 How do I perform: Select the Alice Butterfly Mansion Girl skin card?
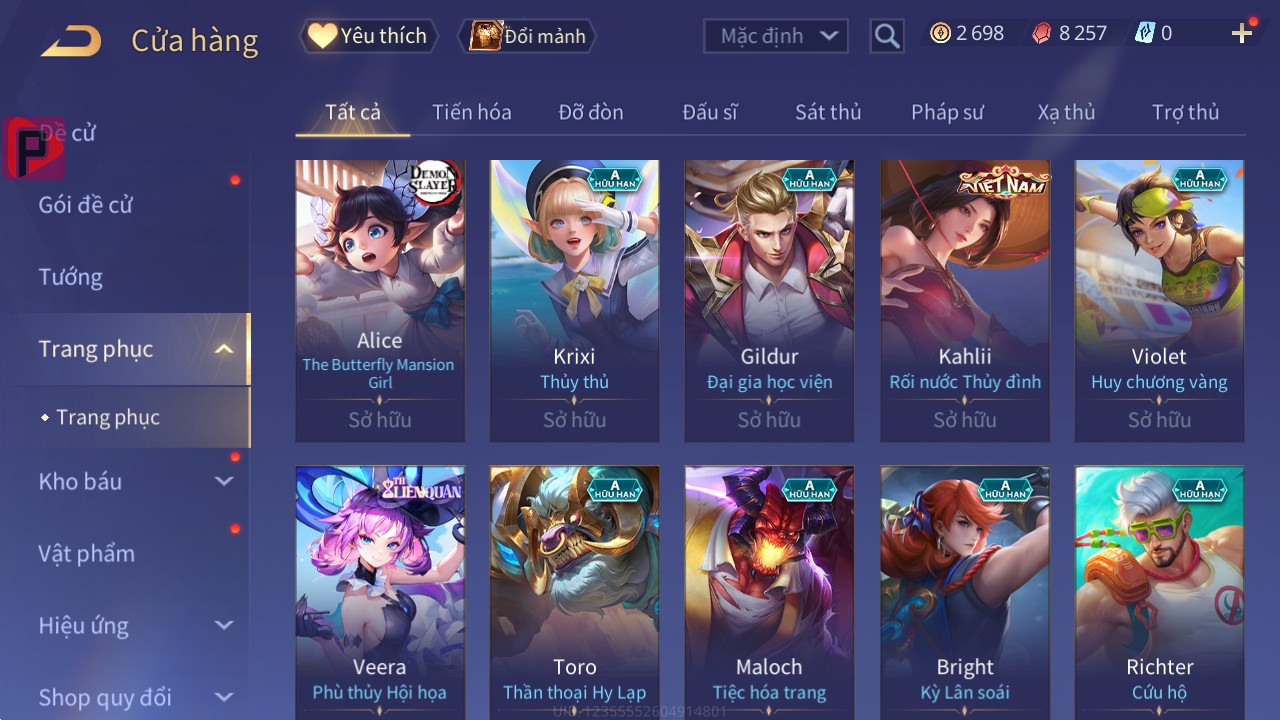[x=380, y=301]
